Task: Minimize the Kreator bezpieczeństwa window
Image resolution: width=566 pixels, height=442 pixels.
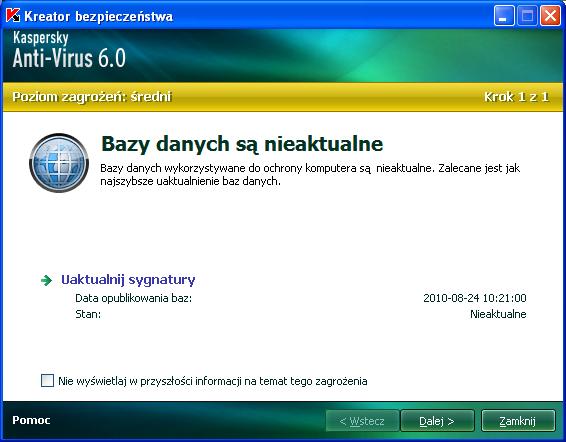Action: [504, 16]
